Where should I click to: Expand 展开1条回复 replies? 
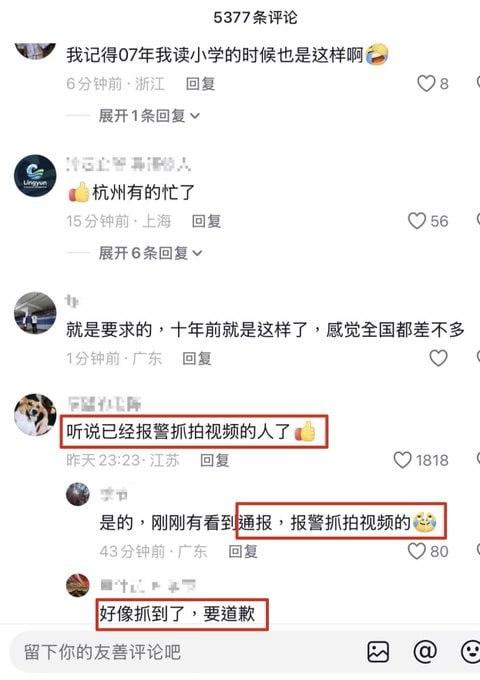[x=149, y=116]
